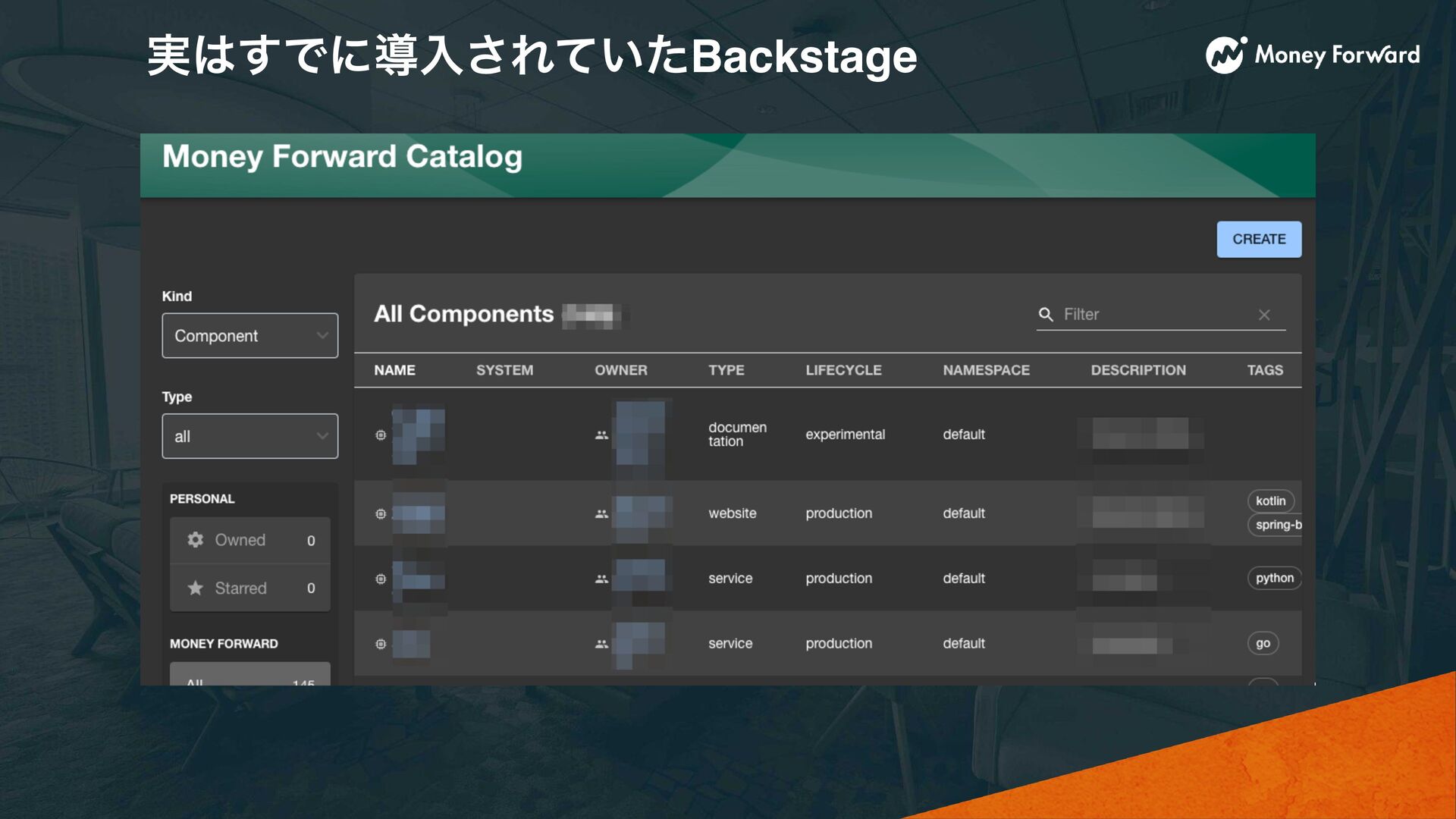
Task: Click the website type cell
Action: click(732, 513)
